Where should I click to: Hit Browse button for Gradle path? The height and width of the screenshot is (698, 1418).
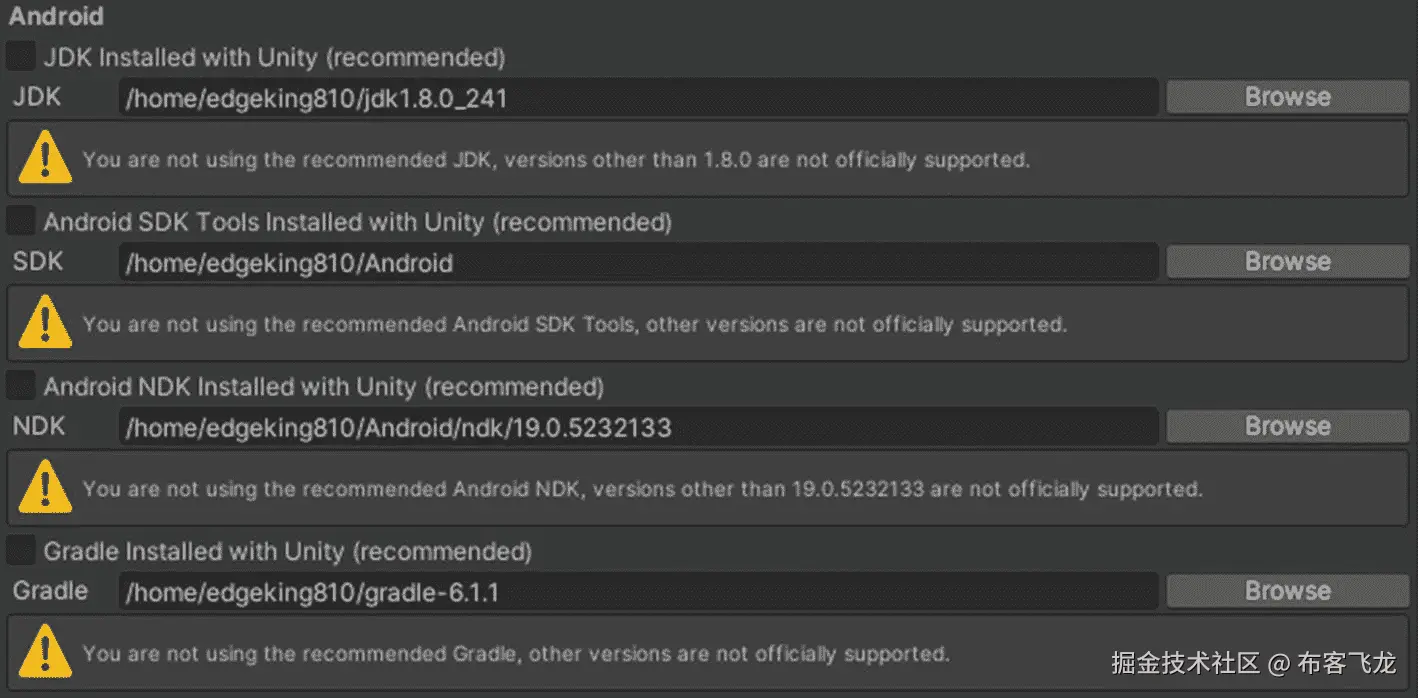1287,591
